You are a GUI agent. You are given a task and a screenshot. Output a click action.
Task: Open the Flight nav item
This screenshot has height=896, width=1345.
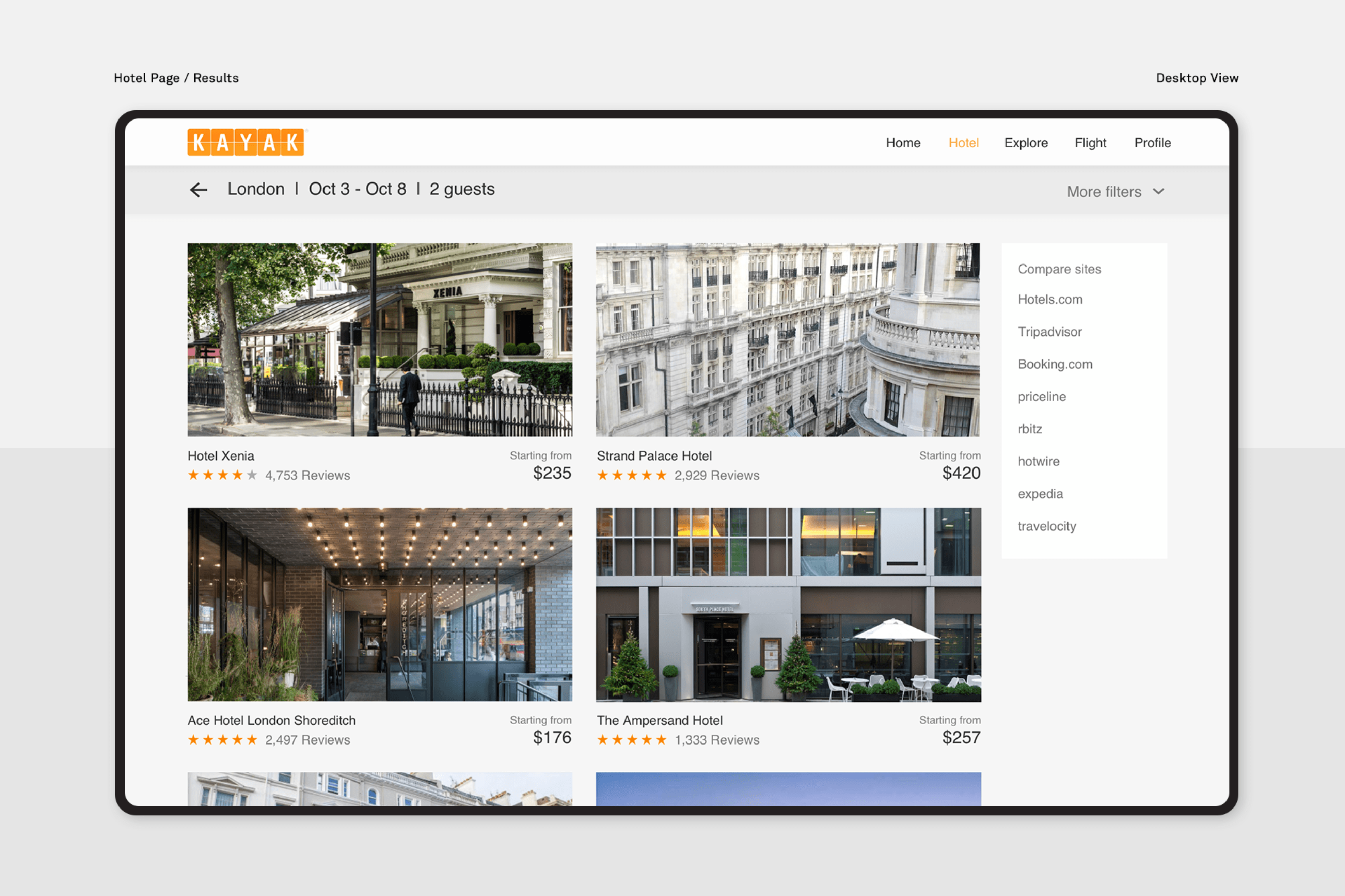pos(1090,143)
